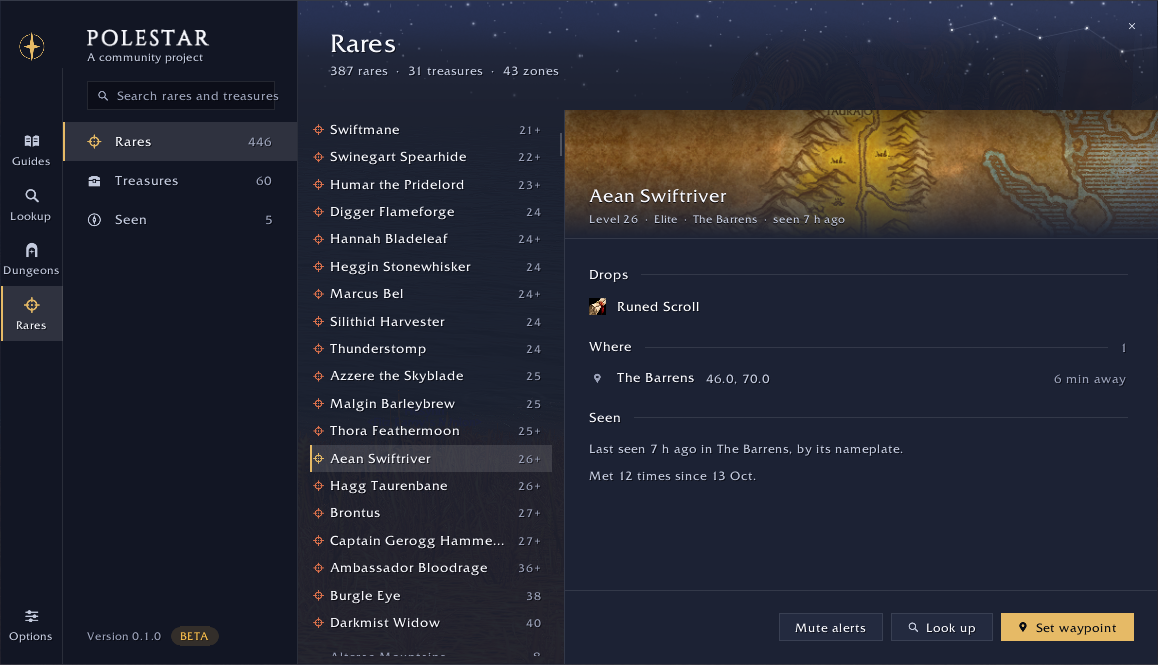Select Marcus Bel rare

(431, 293)
